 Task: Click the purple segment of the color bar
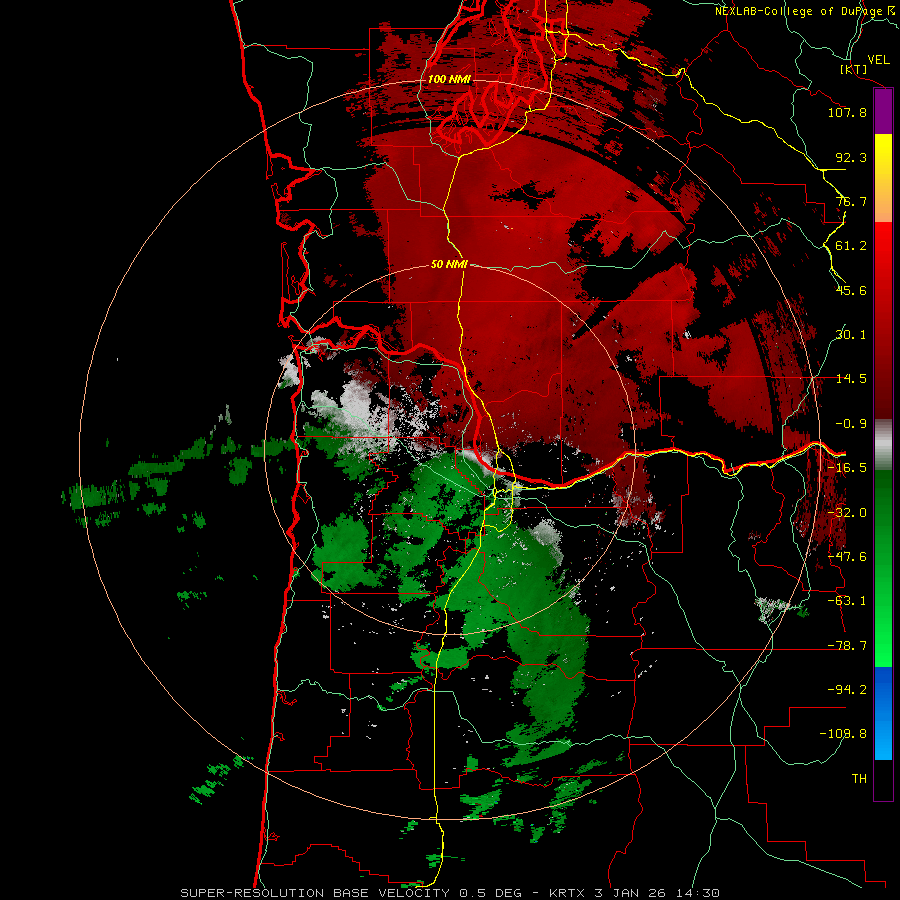point(883,112)
